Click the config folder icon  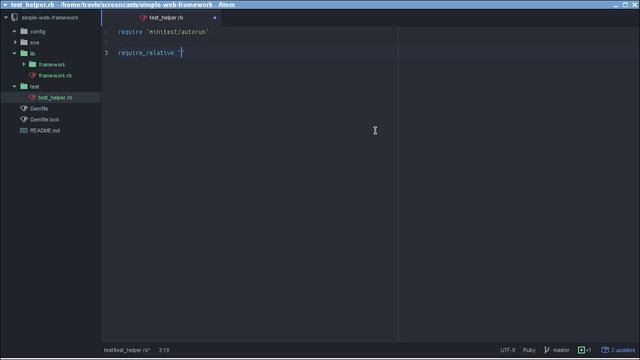(24, 31)
